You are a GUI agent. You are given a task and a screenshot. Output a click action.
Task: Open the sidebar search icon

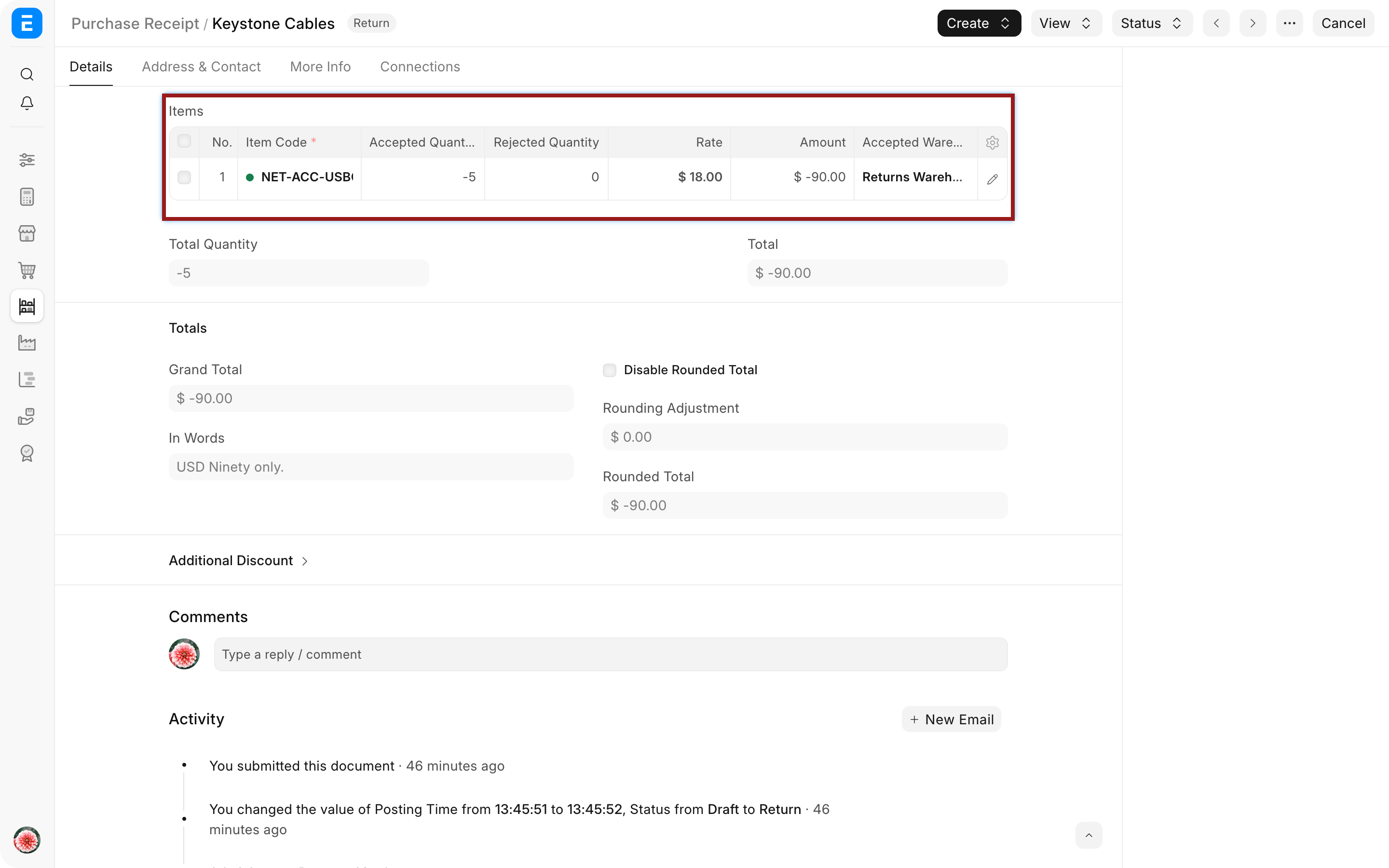coord(27,75)
